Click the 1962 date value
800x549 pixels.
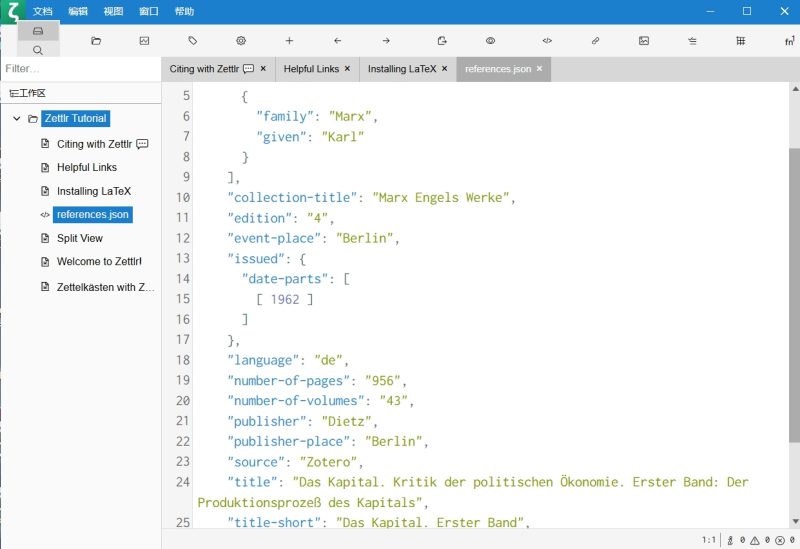tap(285, 300)
